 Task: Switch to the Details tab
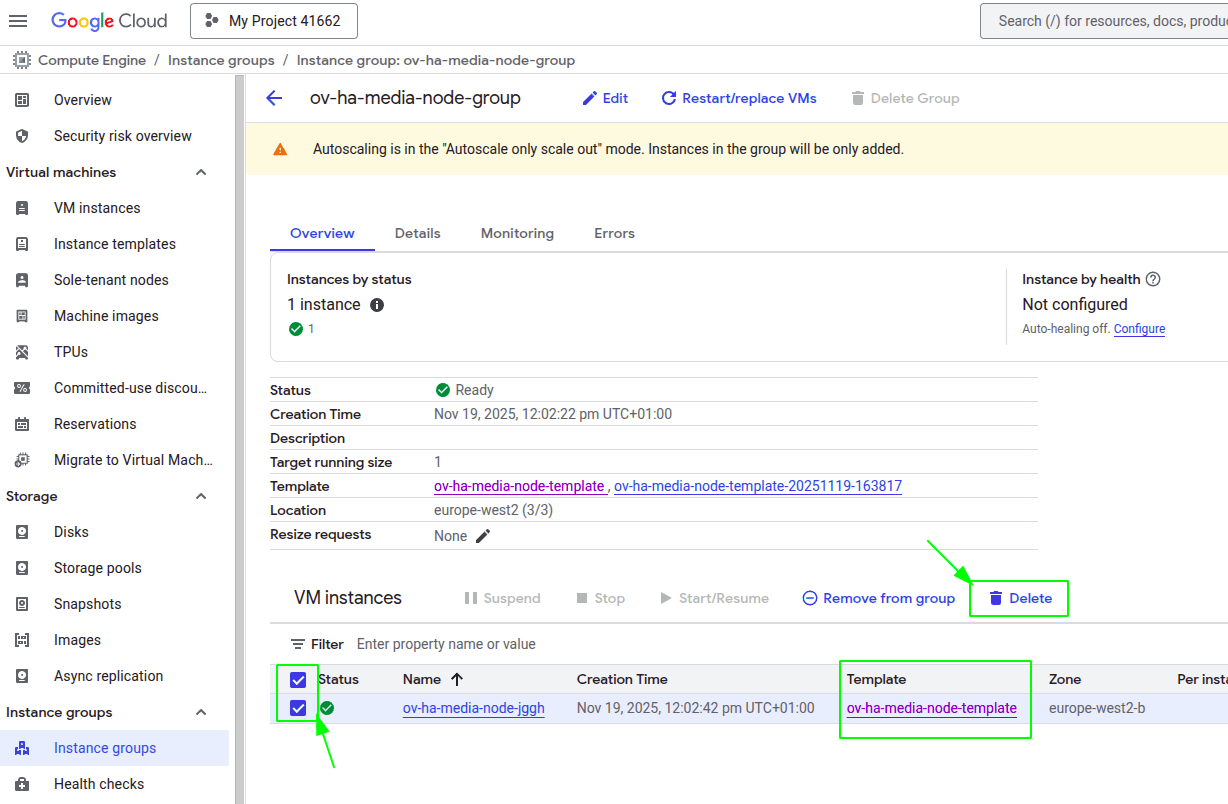coord(417,233)
